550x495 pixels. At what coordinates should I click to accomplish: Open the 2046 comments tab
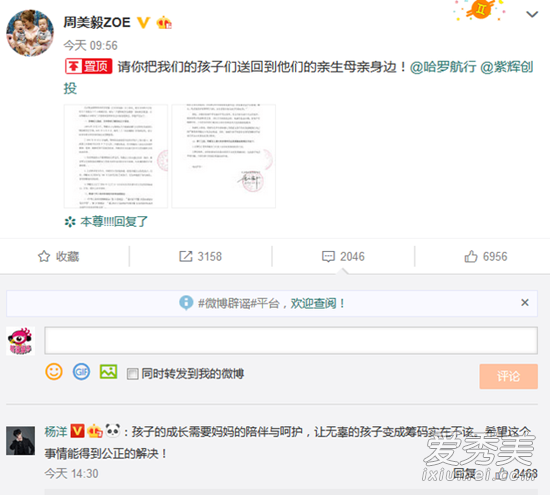tap(343, 256)
